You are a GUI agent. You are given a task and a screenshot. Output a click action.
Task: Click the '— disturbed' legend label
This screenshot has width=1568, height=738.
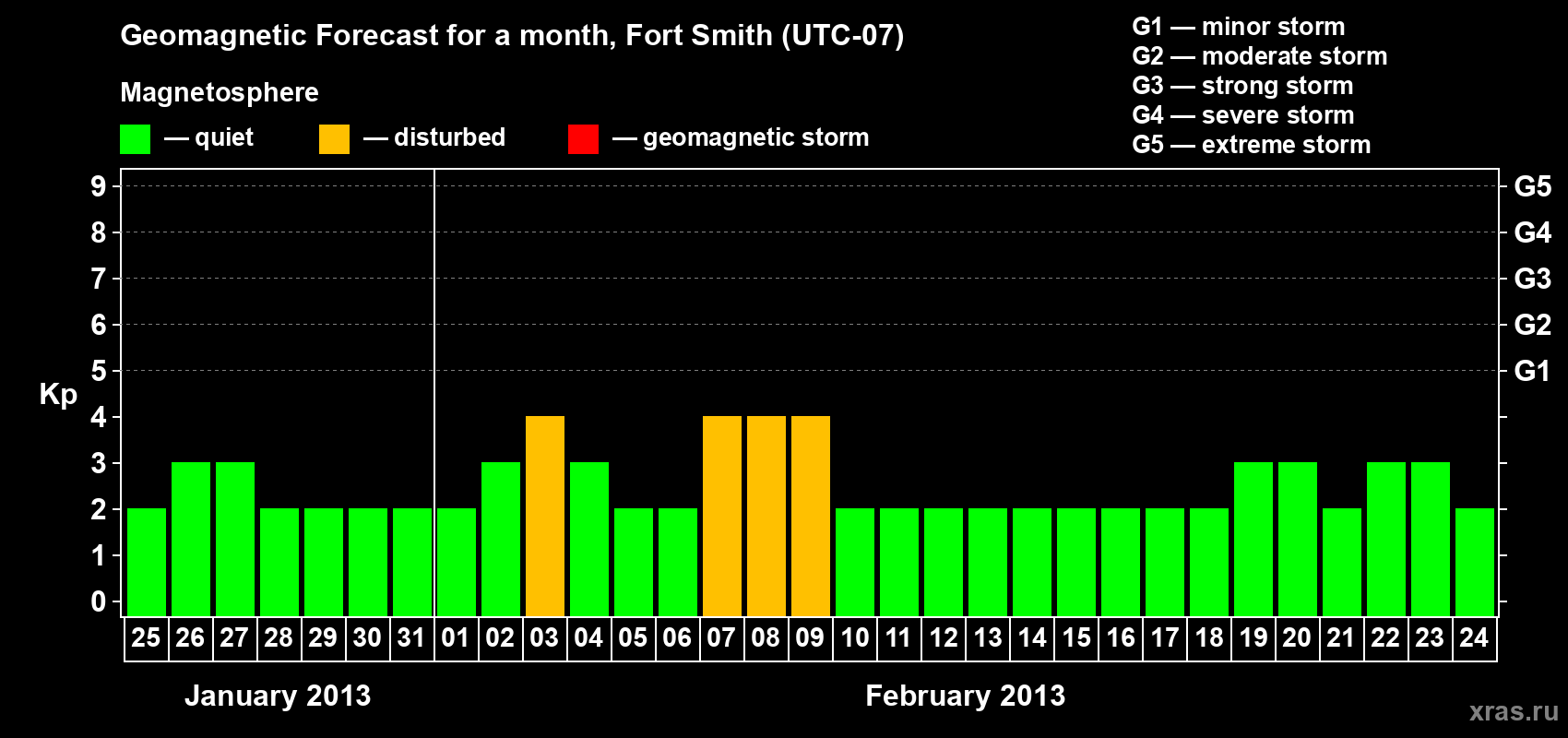pyautogui.click(x=434, y=137)
